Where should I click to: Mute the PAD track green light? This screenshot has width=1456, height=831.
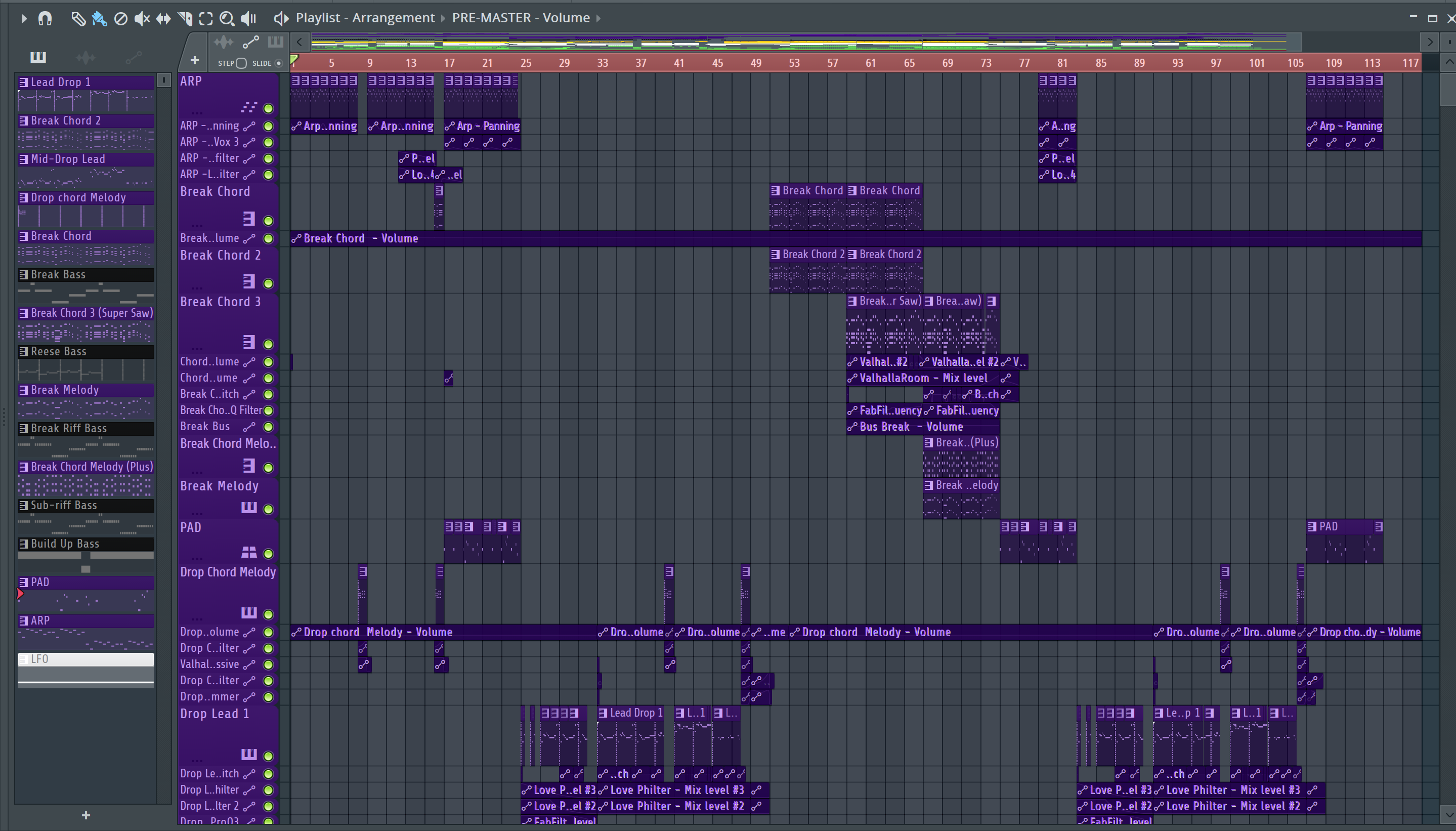(x=268, y=554)
